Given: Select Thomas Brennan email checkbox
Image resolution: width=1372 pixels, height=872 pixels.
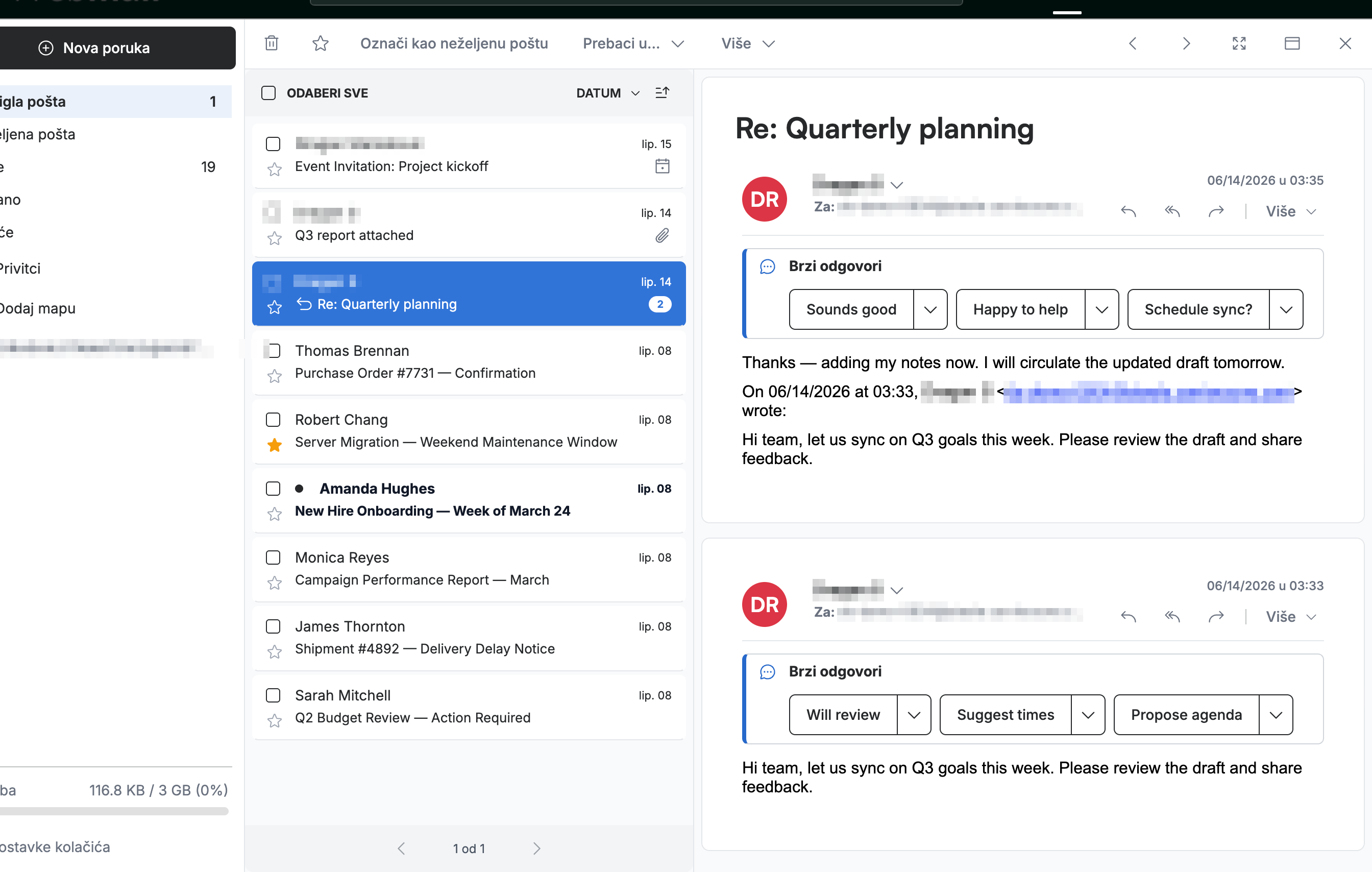Looking at the screenshot, I should coord(274,351).
